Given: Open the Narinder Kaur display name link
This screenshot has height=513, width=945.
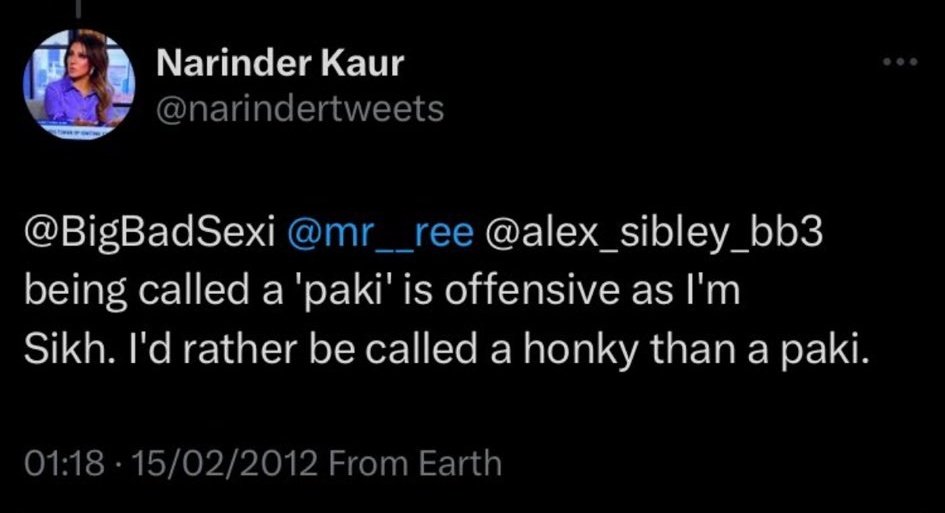Looking at the screenshot, I should (280, 63).
